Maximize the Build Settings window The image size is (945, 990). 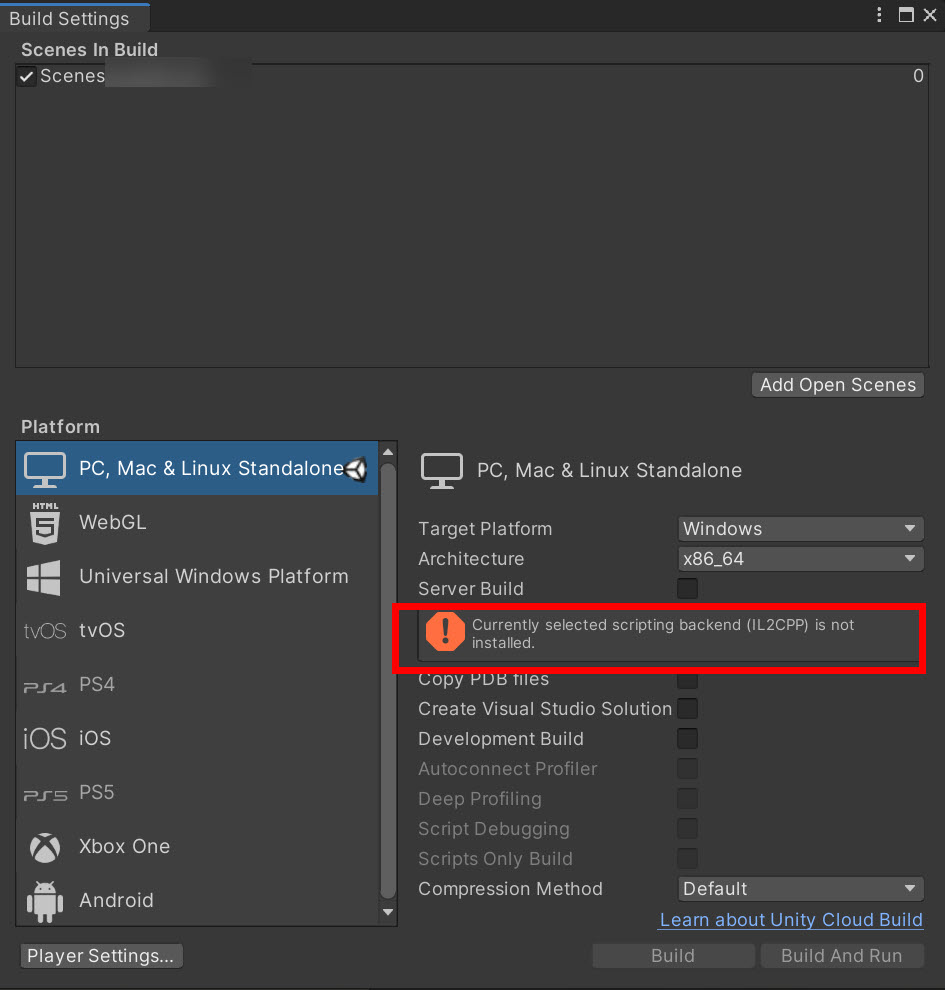pyautogui.click(x=906, y=15)
